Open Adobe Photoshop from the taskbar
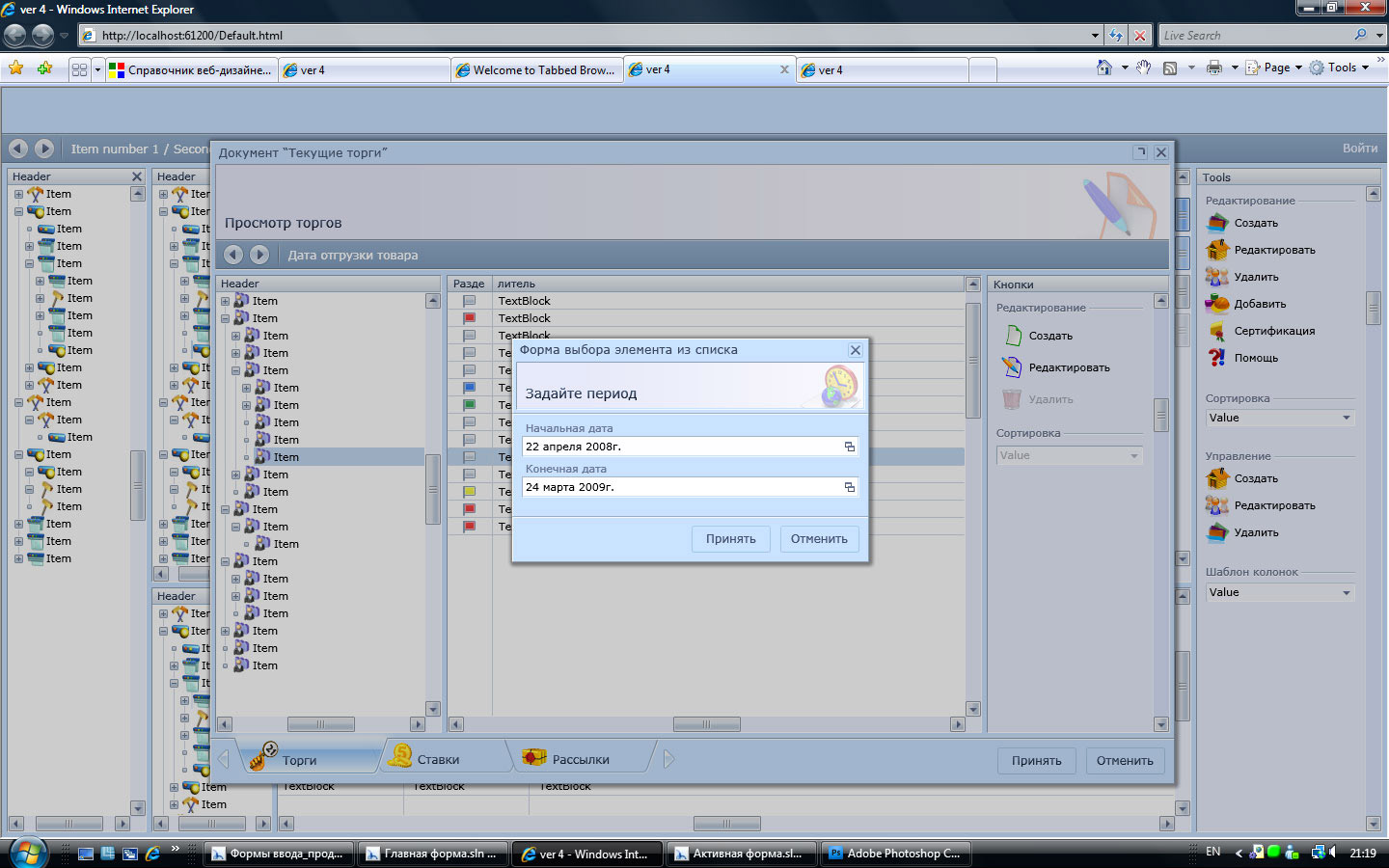Viewport: 1389px width, 868px height. [893, 854]
